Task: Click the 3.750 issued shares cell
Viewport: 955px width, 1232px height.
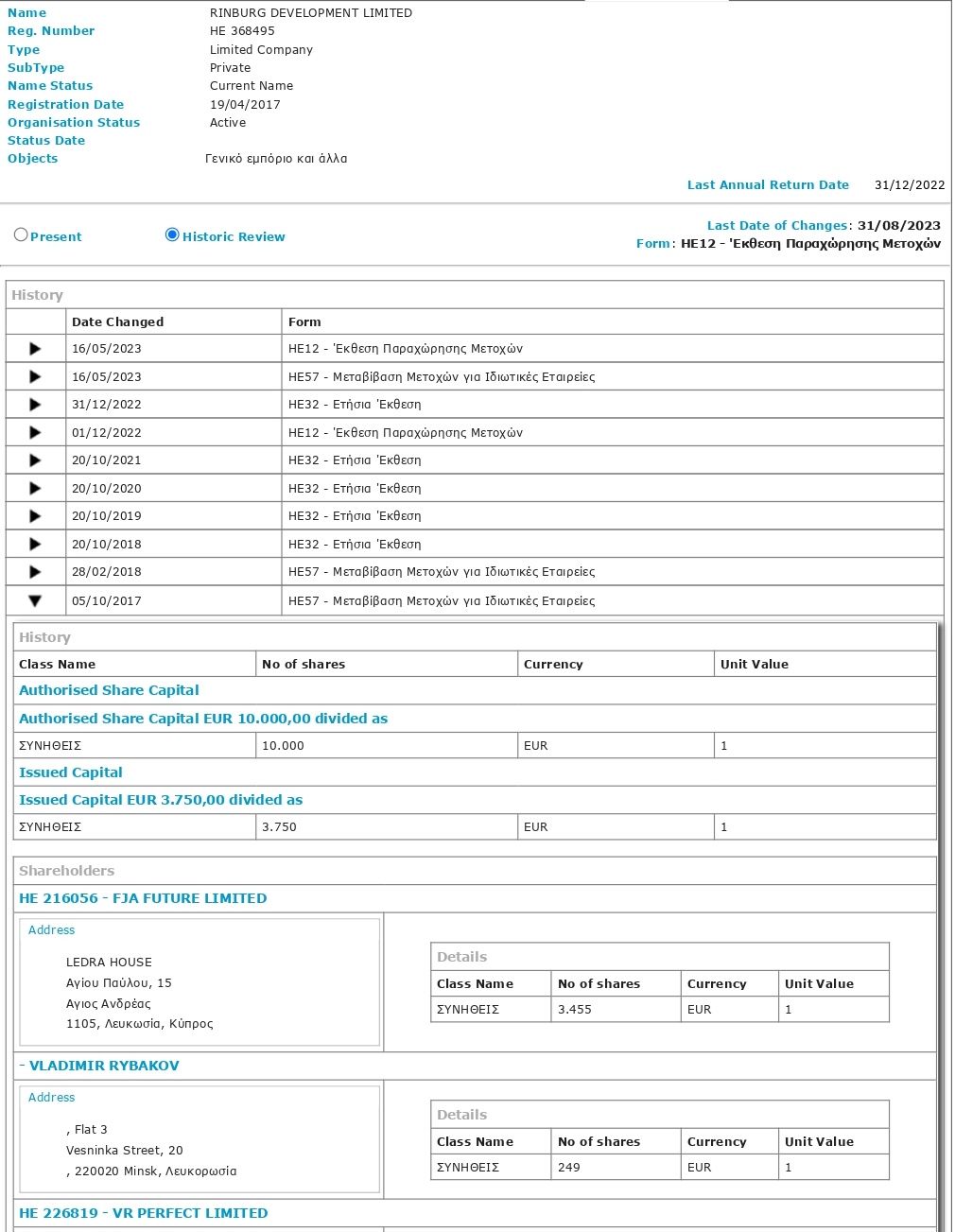Action: [387, 826]
